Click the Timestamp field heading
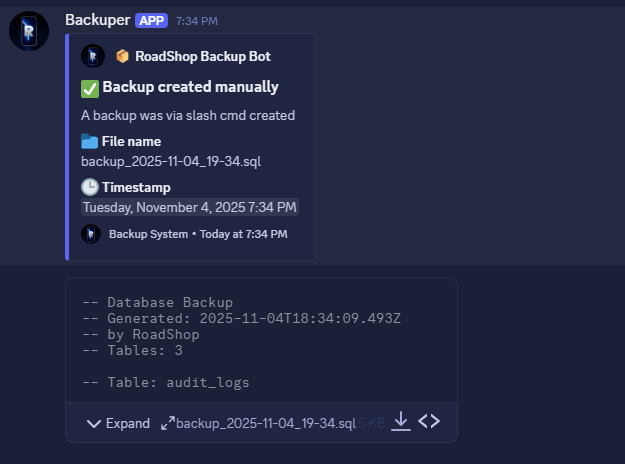 click(x=136, y=187)
